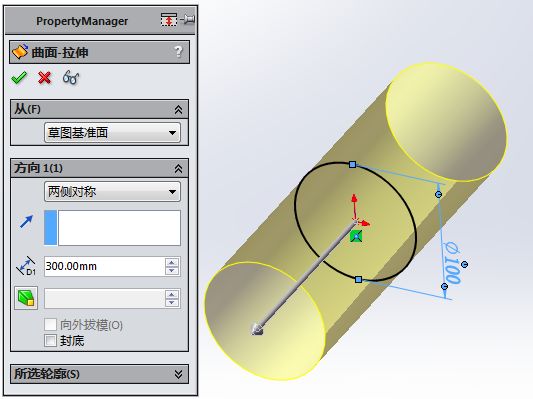Open the 两侧对称 end condition dropdown
This screenshot has width=533, height=399.
coord(112,192)
